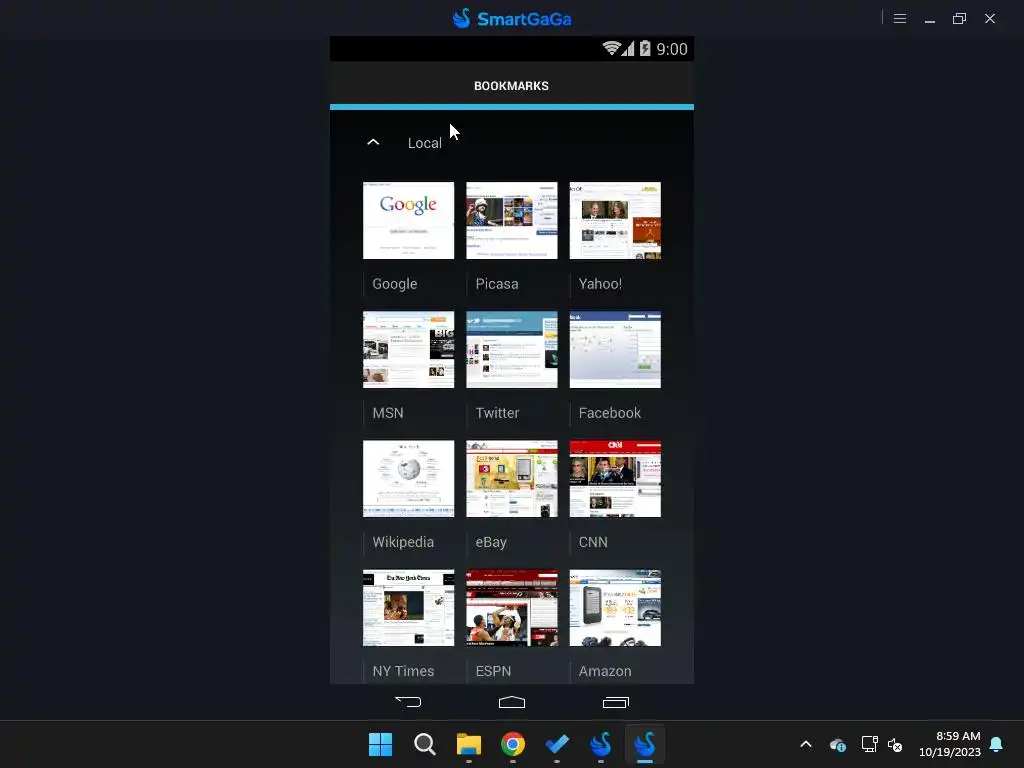Open the CNN bookmark thumbnail
Screen dimensions: 1024x768
(615, 479)
